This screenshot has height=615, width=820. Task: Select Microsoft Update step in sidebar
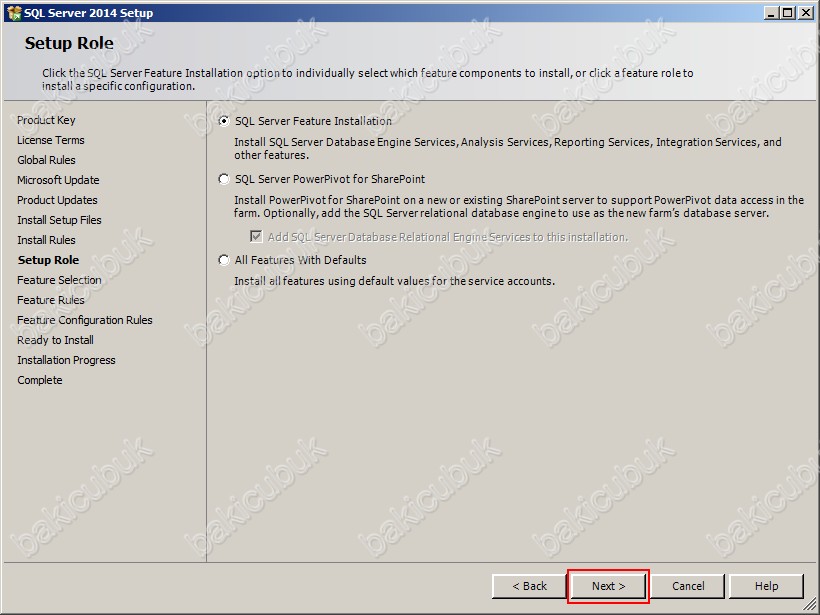click(58, 180)
